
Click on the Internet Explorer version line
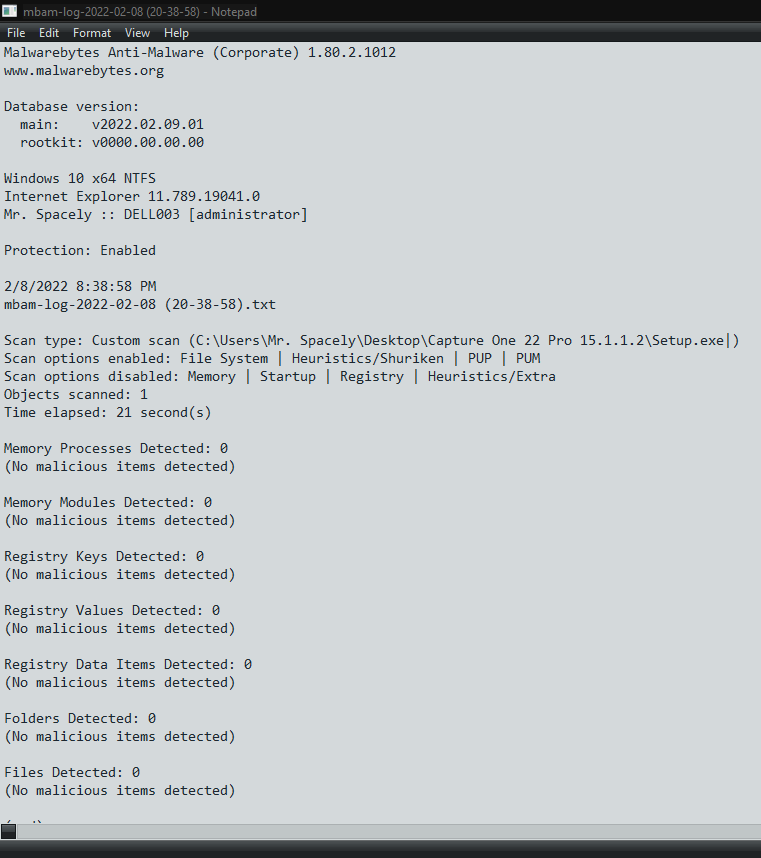tap(132, 196)
